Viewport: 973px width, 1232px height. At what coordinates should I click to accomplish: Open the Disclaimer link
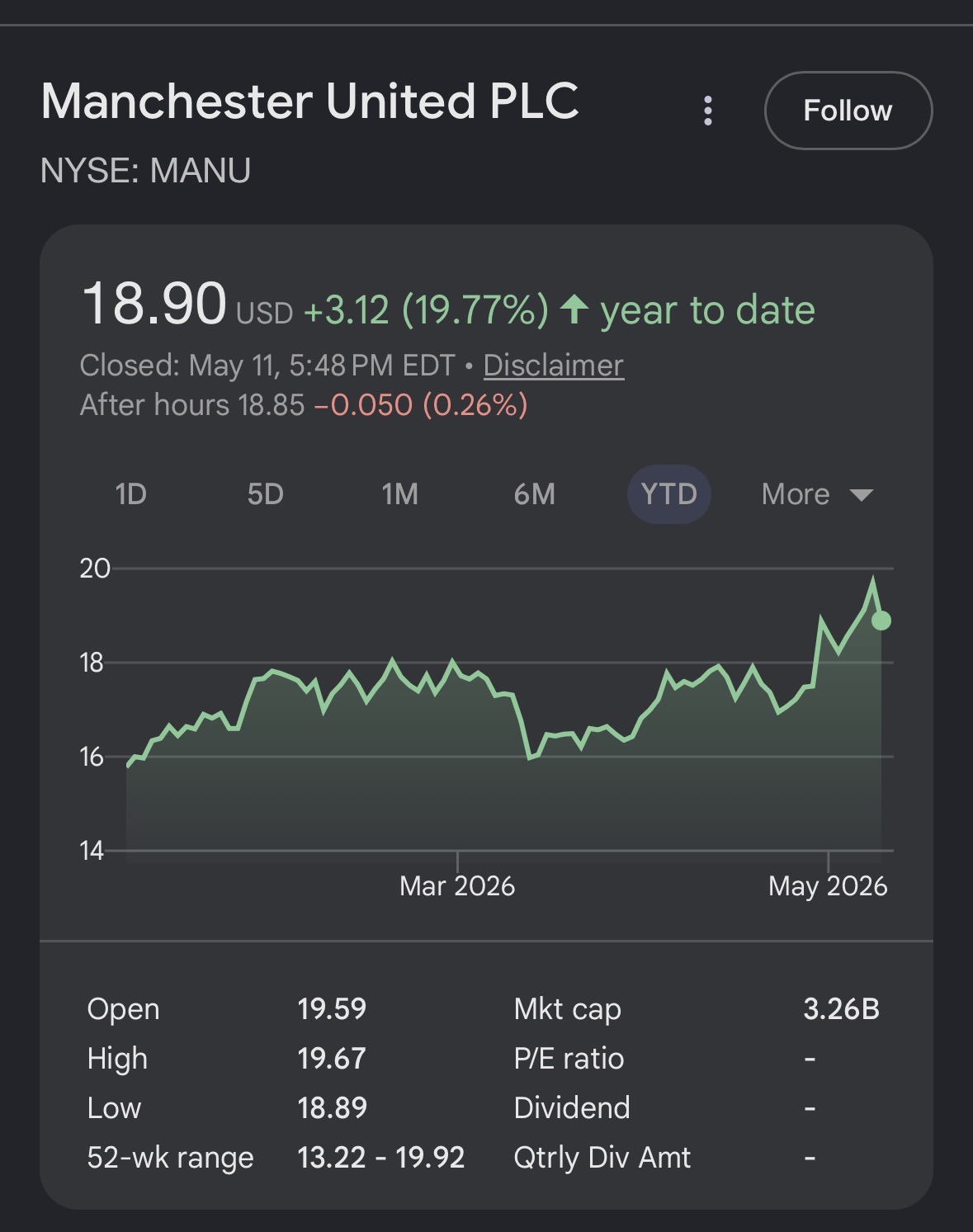pyautogui.click(x=553, y=366)
